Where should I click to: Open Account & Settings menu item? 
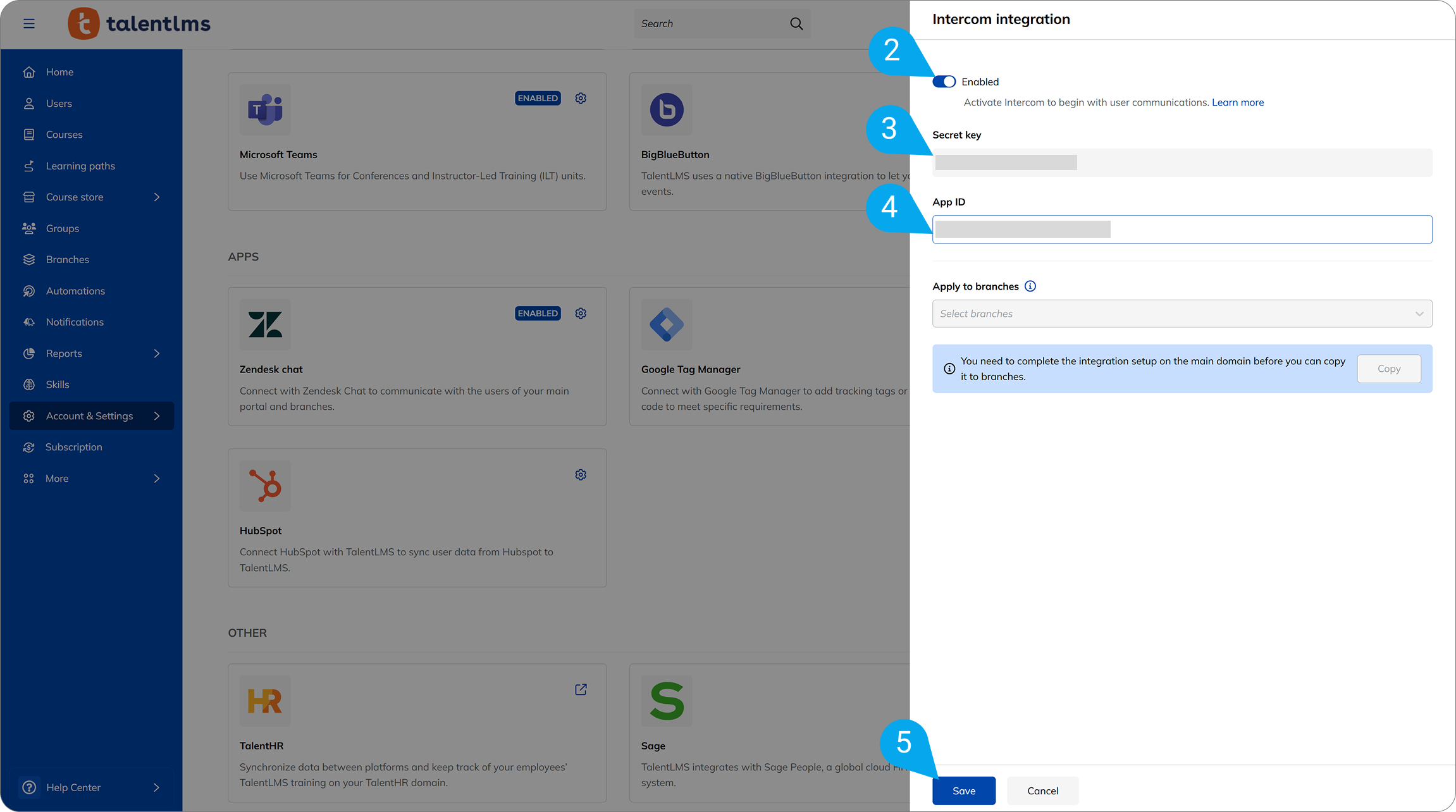(x=89, y=416)
